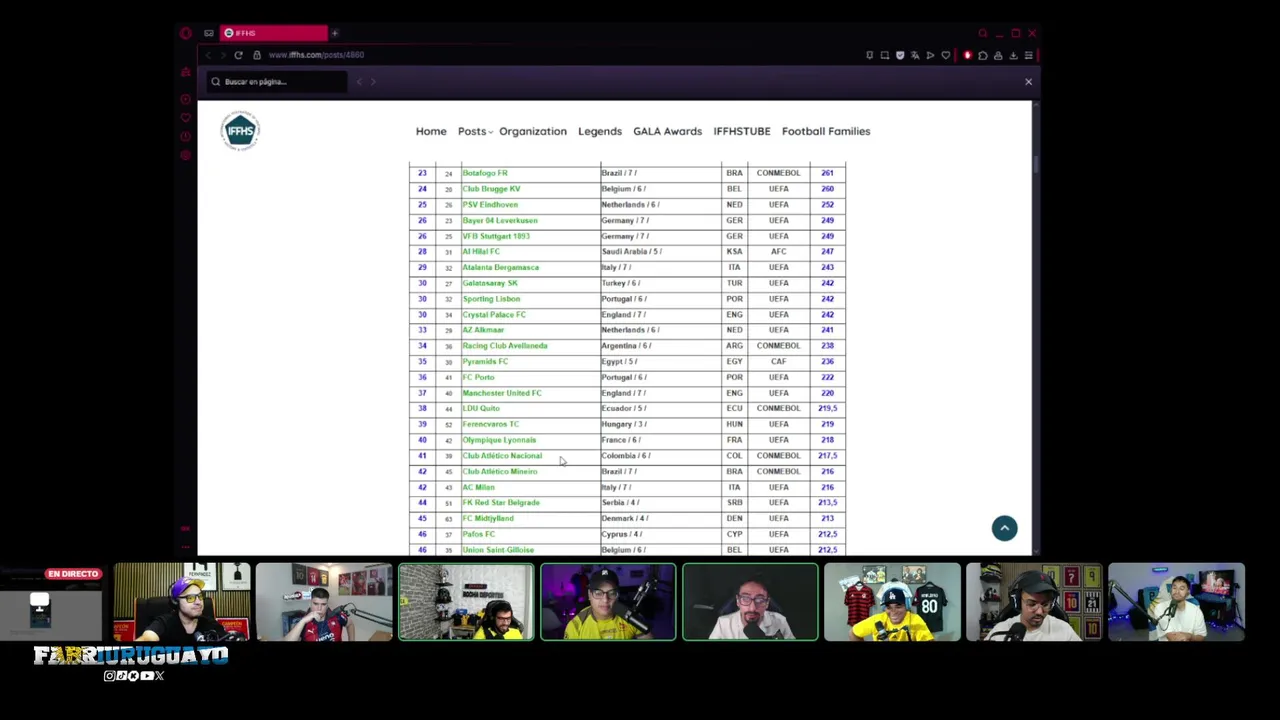Open the extensions cube toolbar icon
Screen dimensions: 1280x720
coord(982,55)
